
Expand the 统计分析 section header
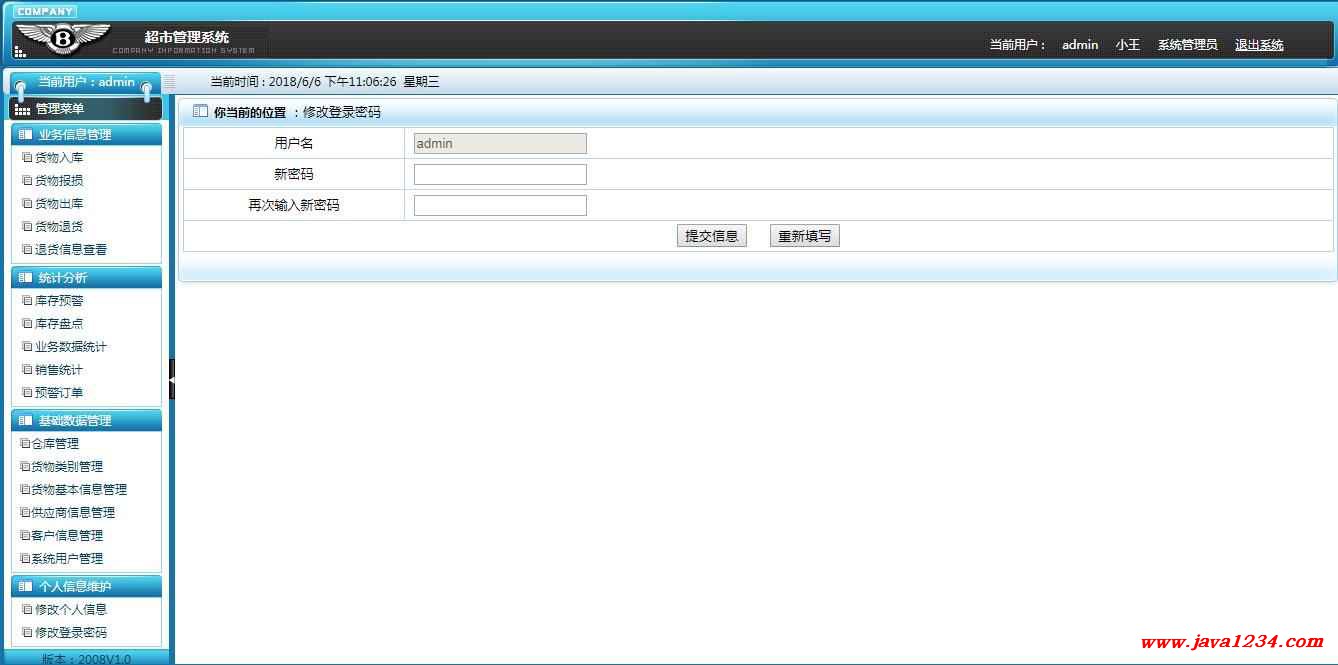click(85, 277)
